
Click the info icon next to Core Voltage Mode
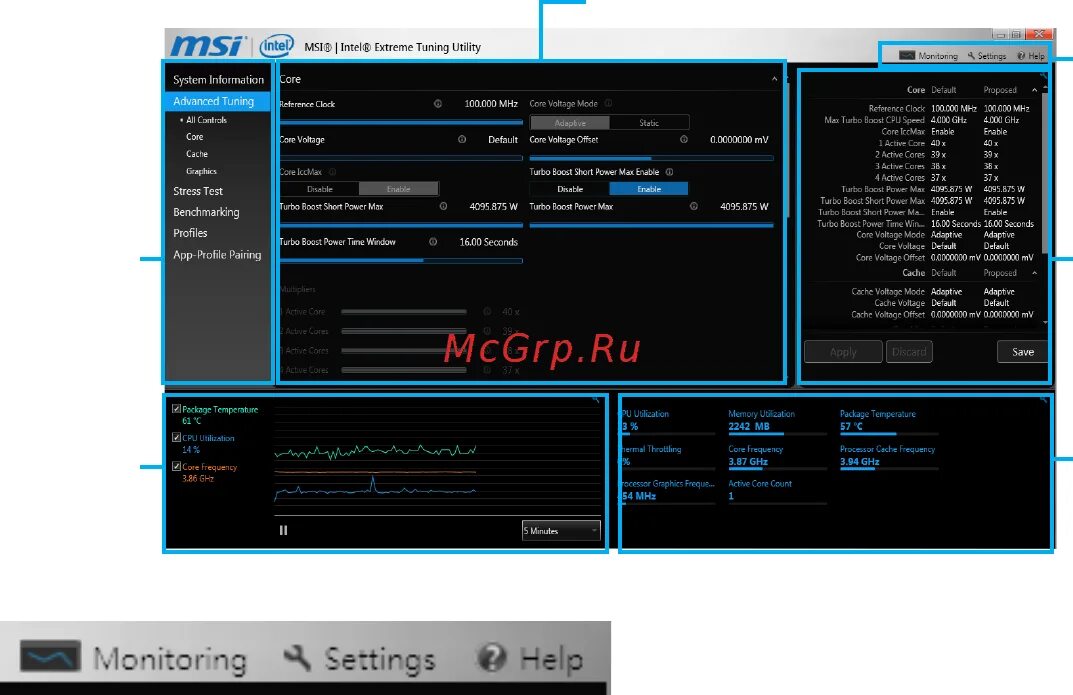click(x=608, y=103)
